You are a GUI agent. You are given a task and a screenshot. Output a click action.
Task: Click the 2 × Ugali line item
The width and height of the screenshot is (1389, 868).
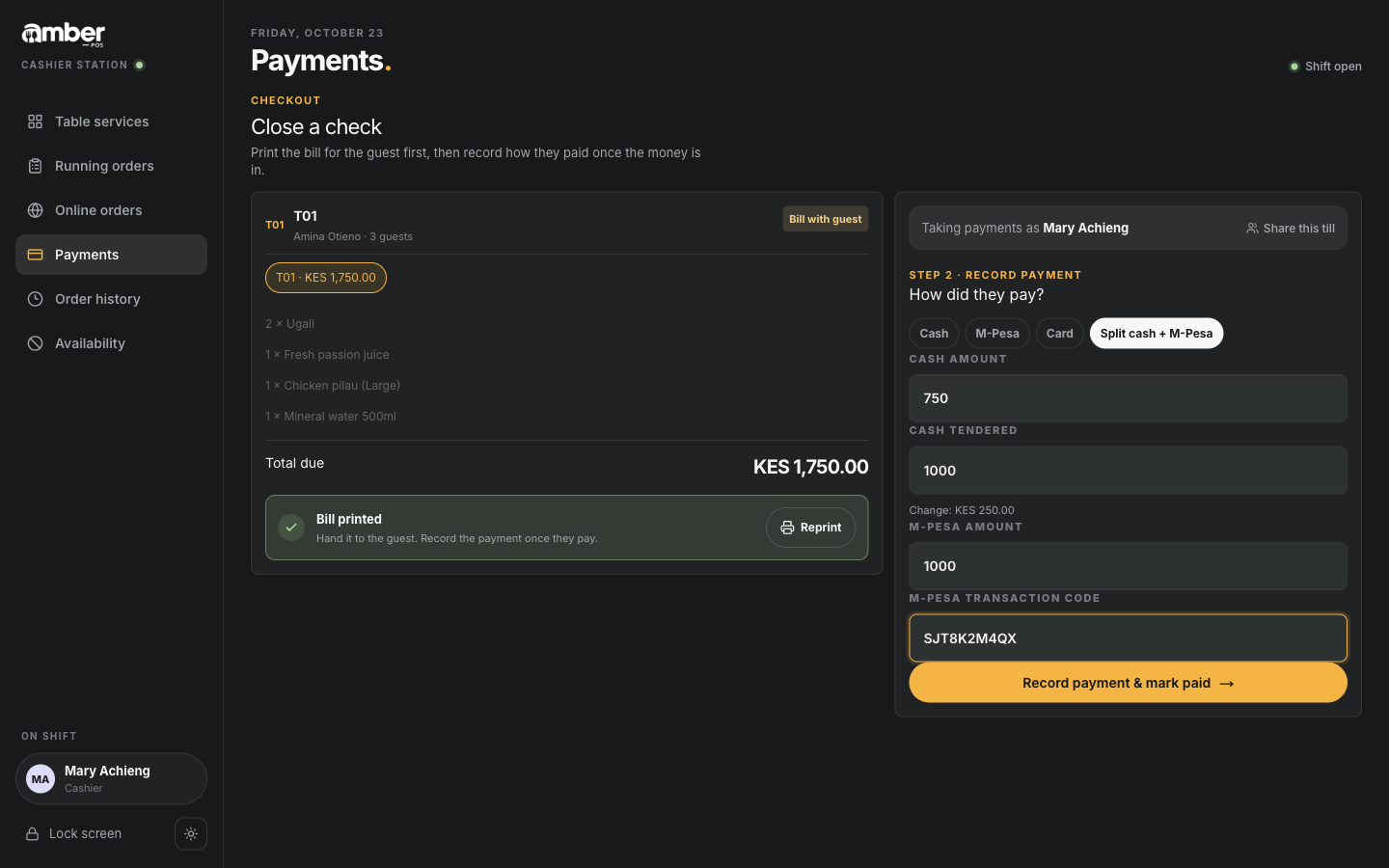point(289,324)
